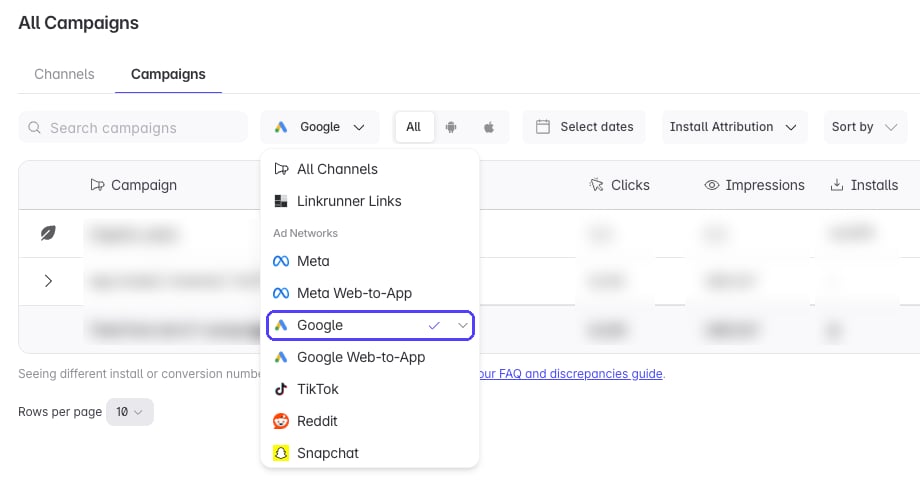Open the FAQ and discrepancies guide link
920x485 pixels.
[x=571, y=374]
